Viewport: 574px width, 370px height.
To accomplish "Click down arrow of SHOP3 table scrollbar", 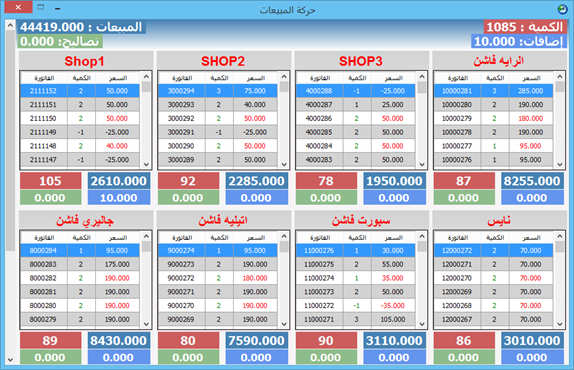I will [422, 164].
